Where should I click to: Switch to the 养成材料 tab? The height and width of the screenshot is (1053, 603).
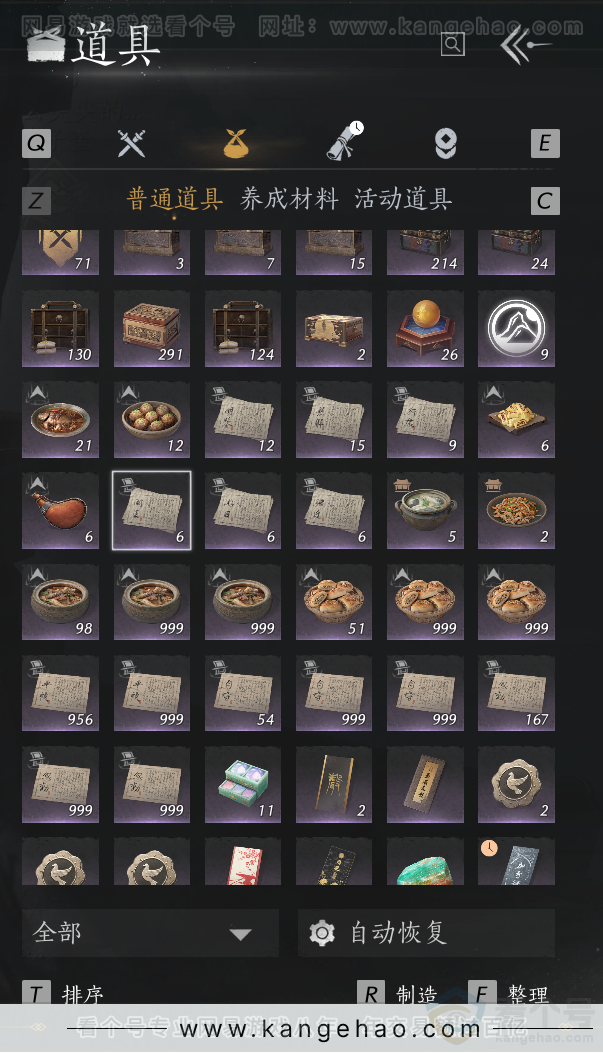pos(289,199)
